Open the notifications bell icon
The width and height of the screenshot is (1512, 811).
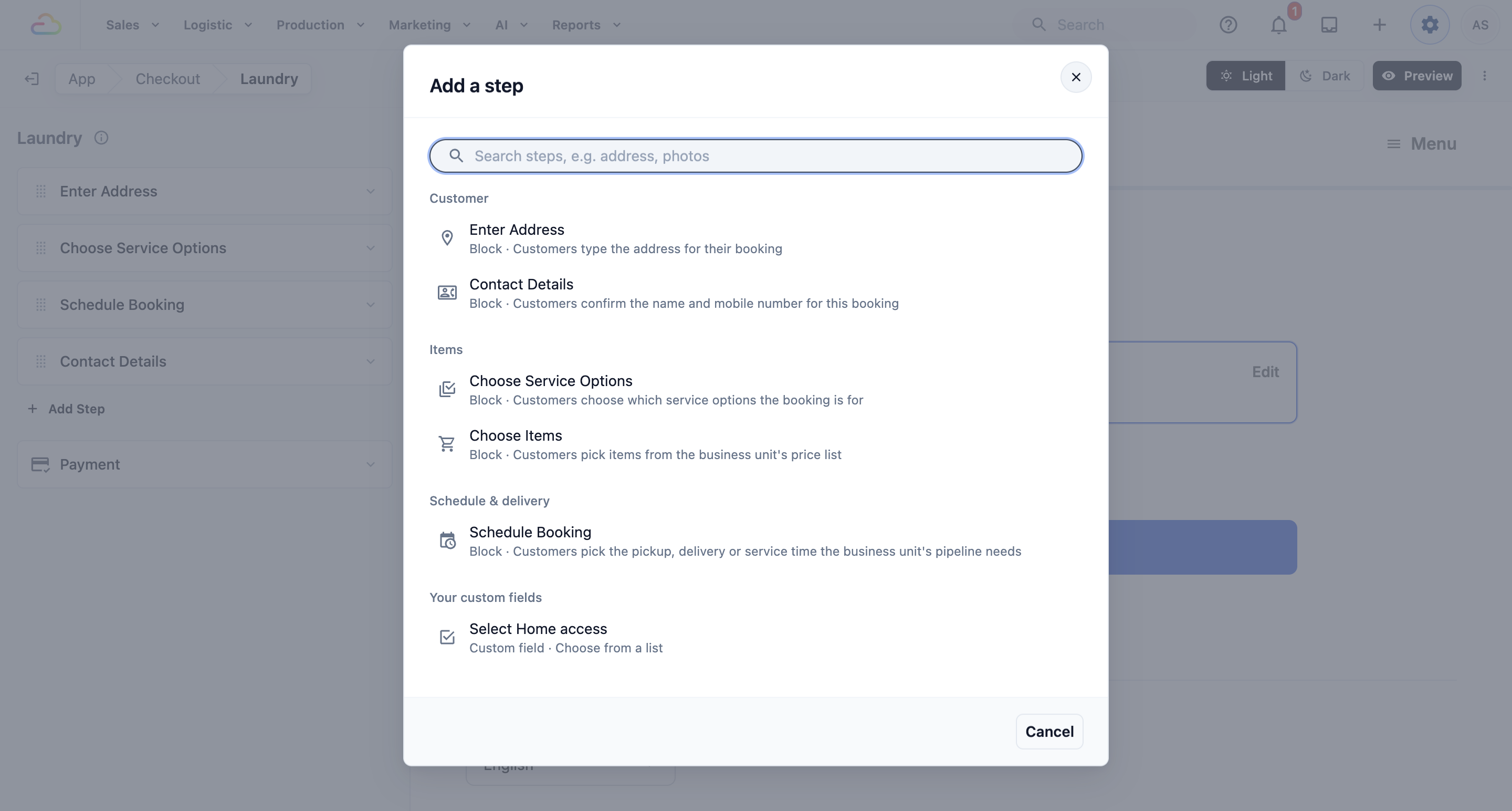[1278, 25]
